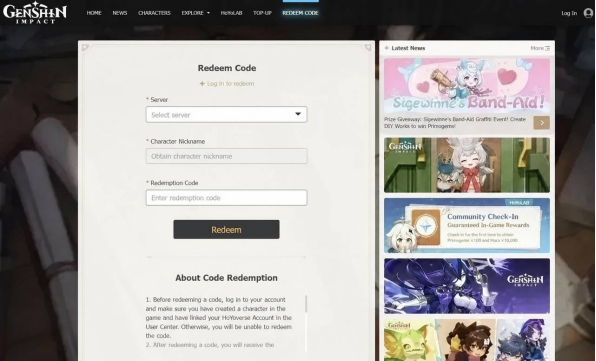This screenshot has width=596, height=361.
Task: Open the NEWS menu item
Action: pos(120,13)
